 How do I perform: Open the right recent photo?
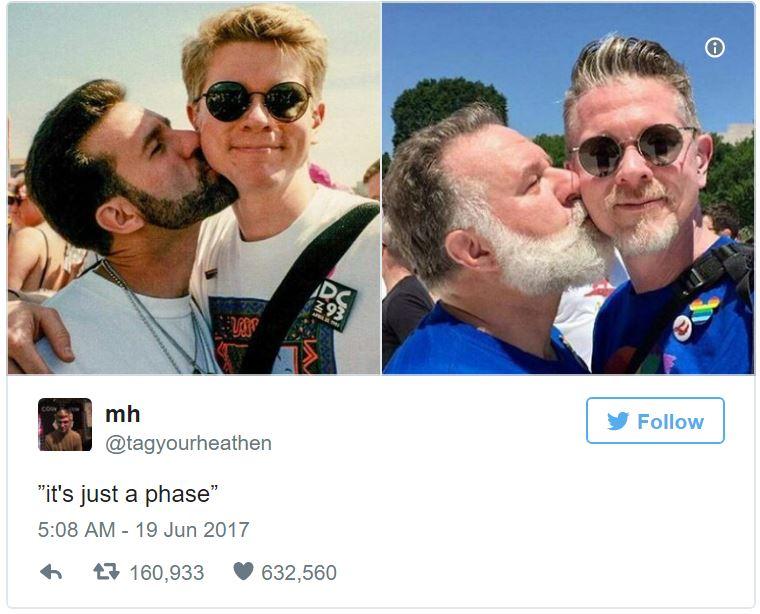pyautogui.click(x=568, y=189)
